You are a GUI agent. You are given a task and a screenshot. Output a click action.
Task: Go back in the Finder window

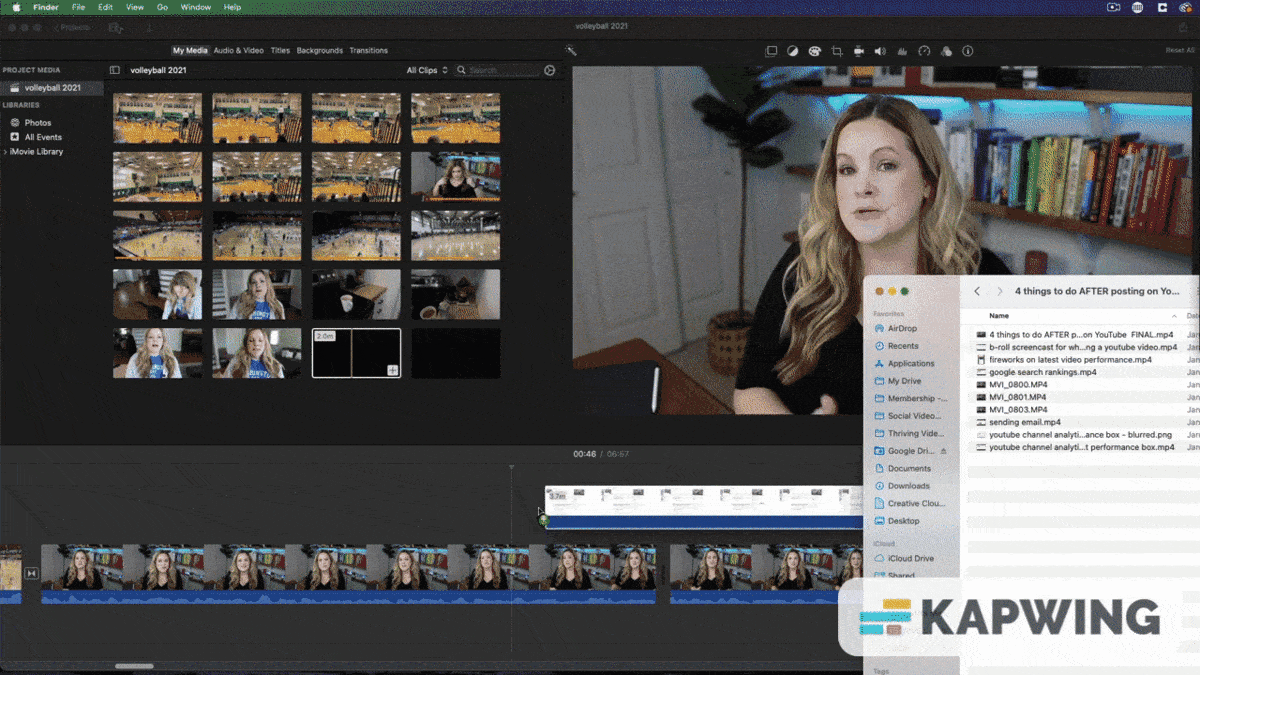tap(977, 291)
